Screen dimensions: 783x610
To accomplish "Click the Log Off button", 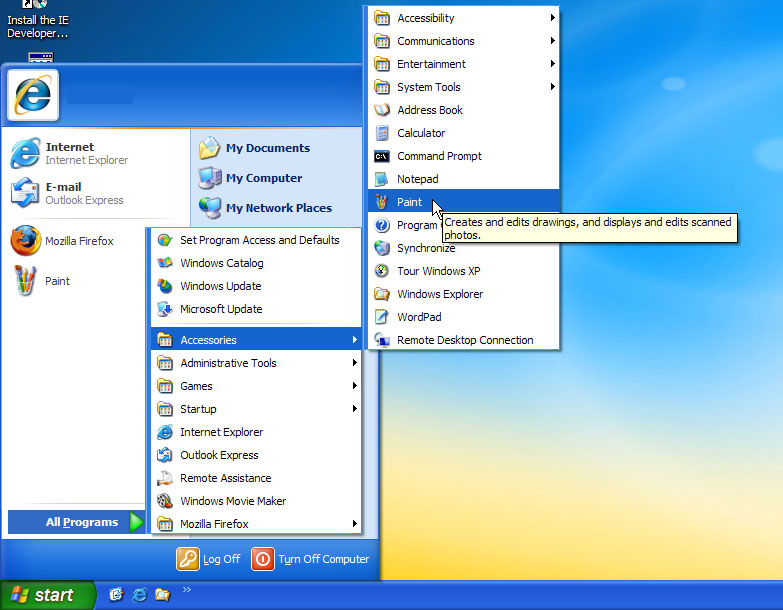I will [208, 559].
